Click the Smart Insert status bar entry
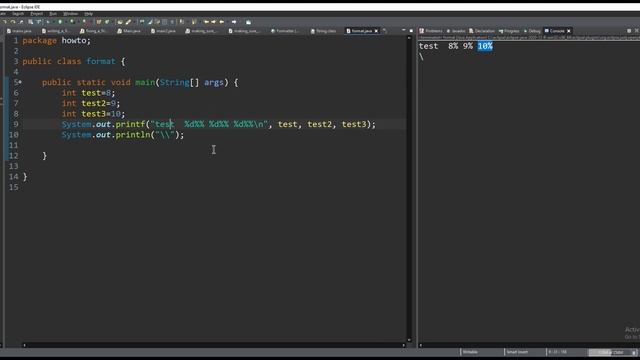Viewport: 640px width, 360px height. [x=517, y=352]
